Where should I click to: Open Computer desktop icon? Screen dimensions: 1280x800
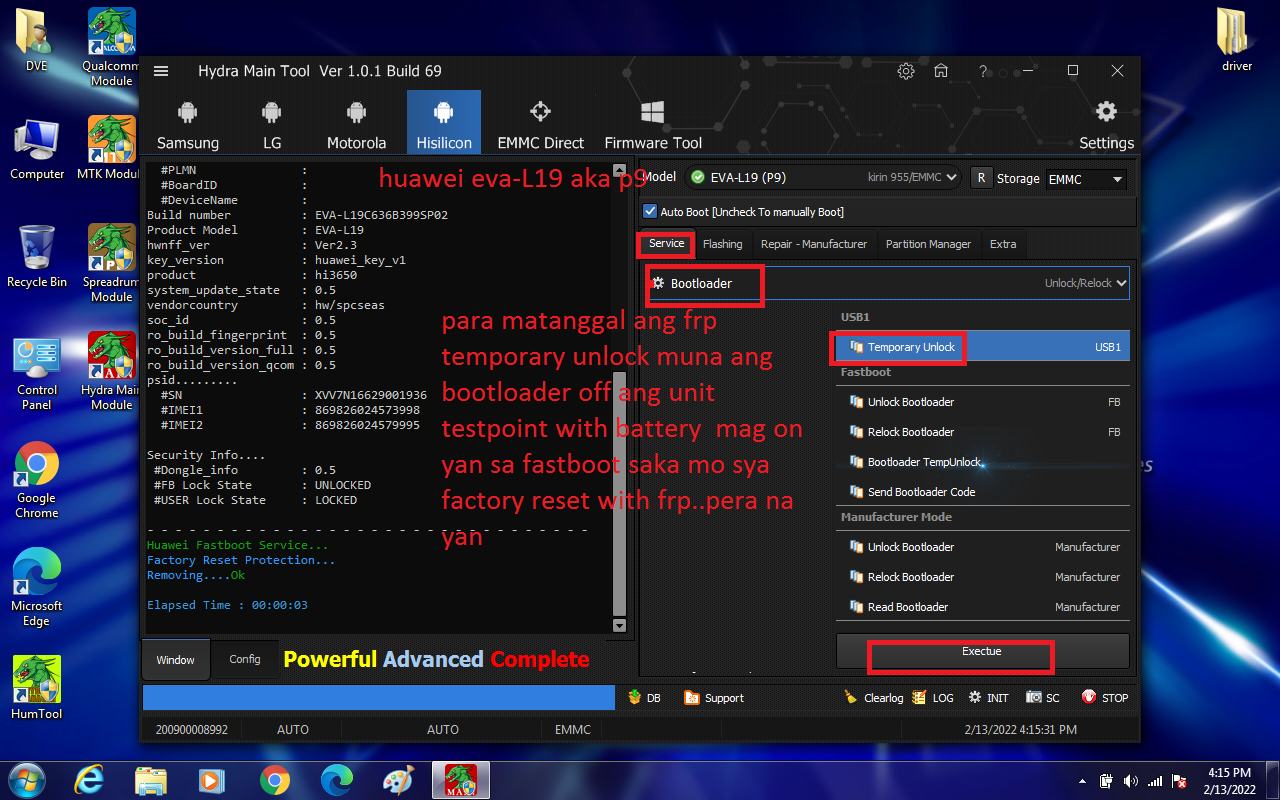[37, 149]
